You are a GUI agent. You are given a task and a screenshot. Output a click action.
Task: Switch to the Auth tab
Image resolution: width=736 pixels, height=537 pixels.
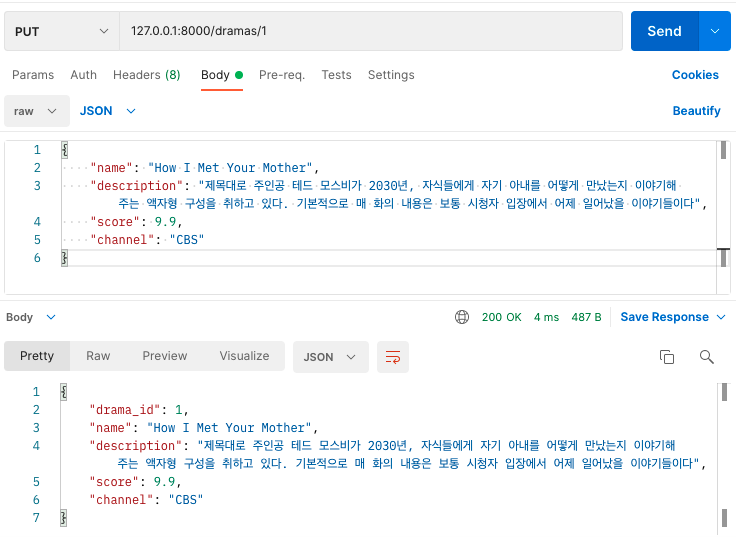[x=84, y=75]
